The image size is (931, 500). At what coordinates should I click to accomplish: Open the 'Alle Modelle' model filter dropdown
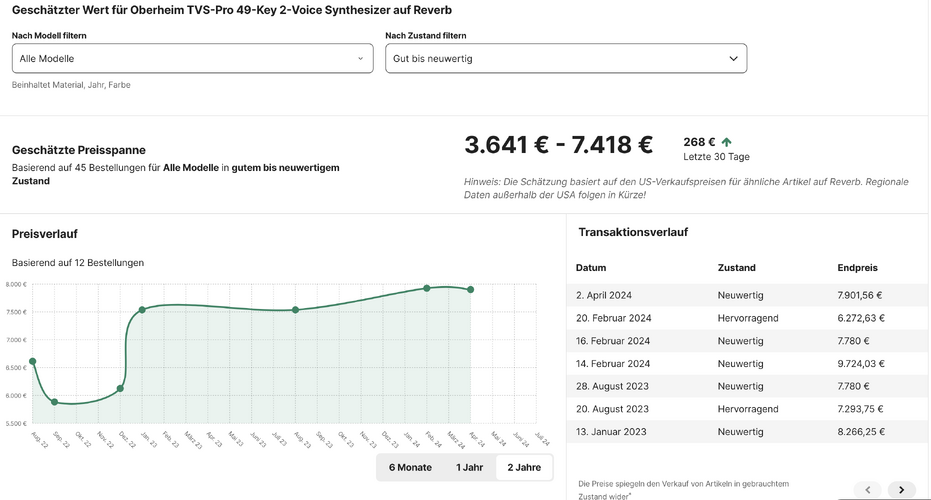(x=192, y=58)
